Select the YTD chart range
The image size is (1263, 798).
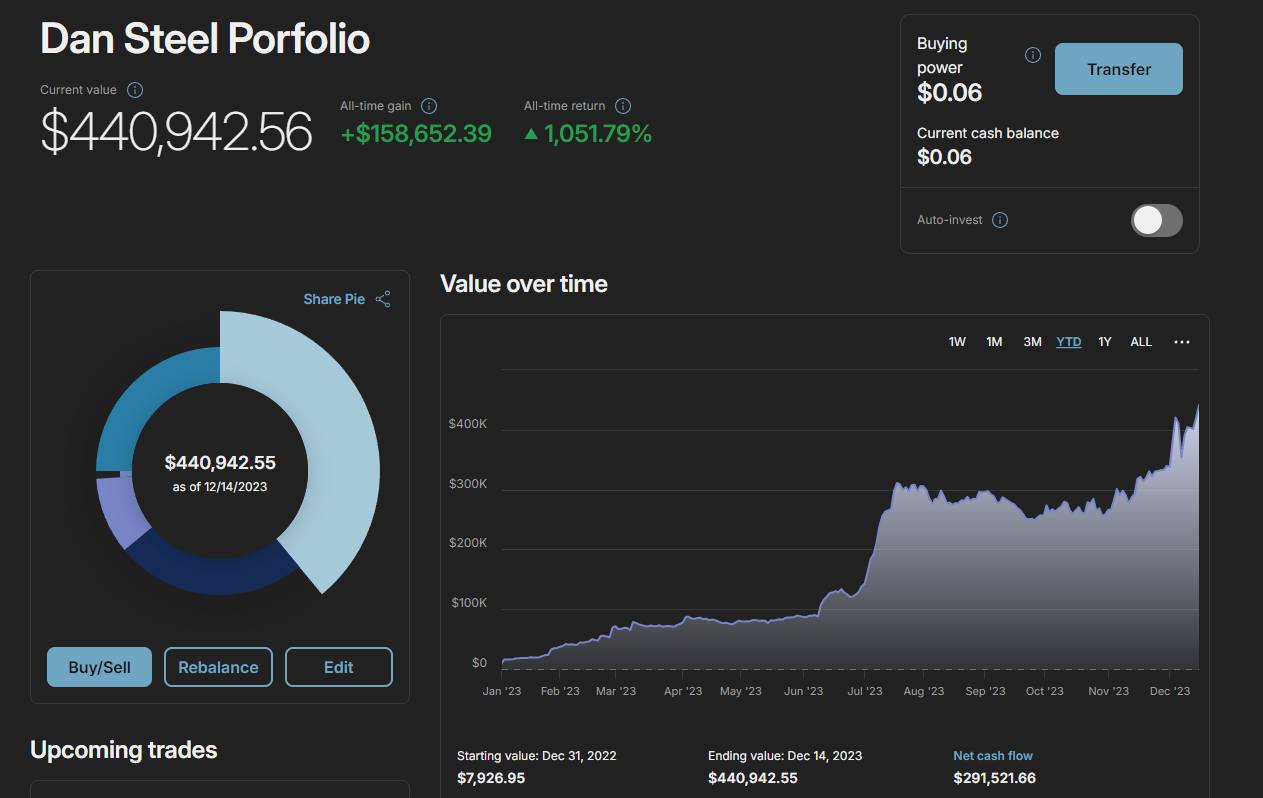pyautogui.click(x=1068, y=342)
